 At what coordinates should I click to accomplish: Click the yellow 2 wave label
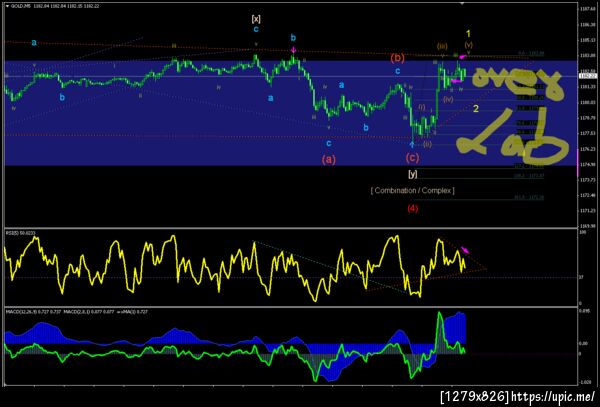[x=476, y=109]
